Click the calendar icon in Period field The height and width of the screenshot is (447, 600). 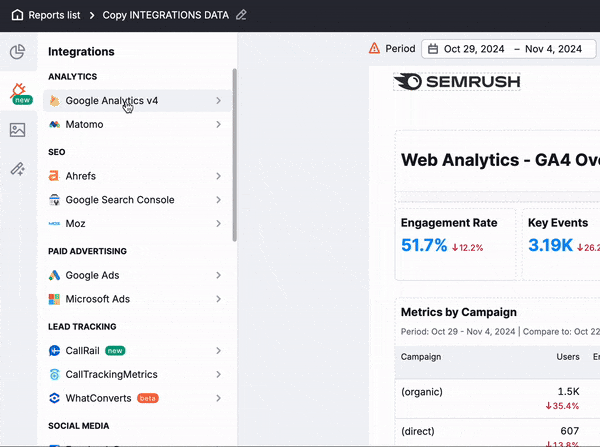(433, 49)
